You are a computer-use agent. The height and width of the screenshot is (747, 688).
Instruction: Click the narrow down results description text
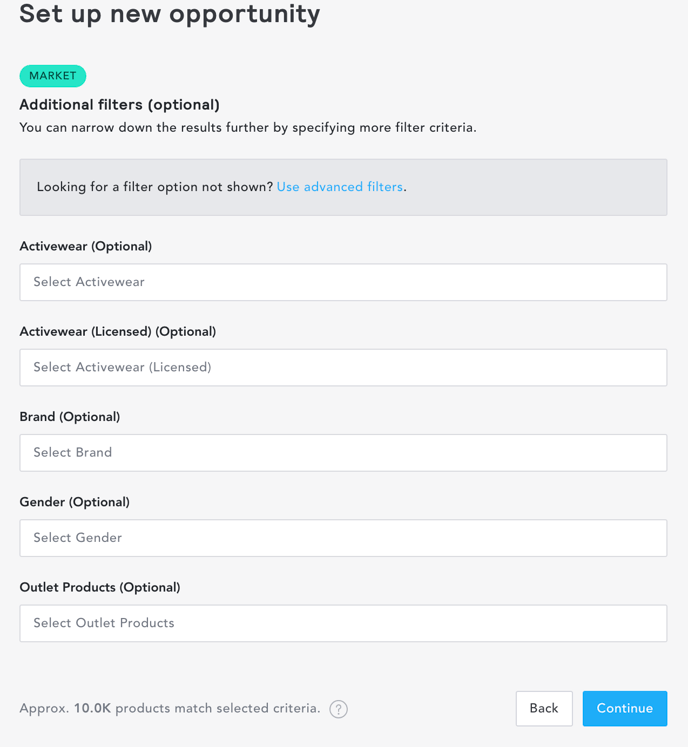(248, 128)
